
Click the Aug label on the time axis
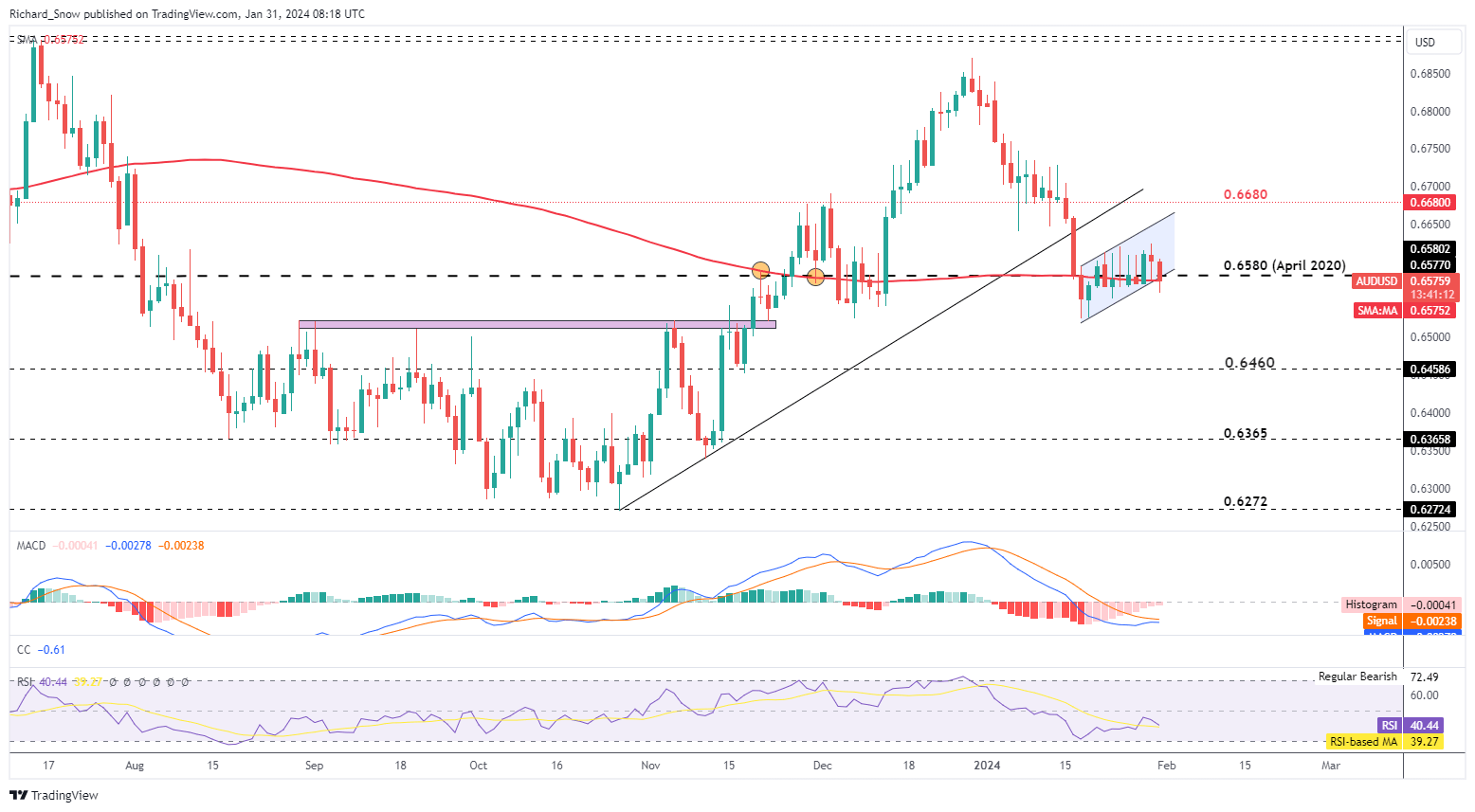pos(135,766)
